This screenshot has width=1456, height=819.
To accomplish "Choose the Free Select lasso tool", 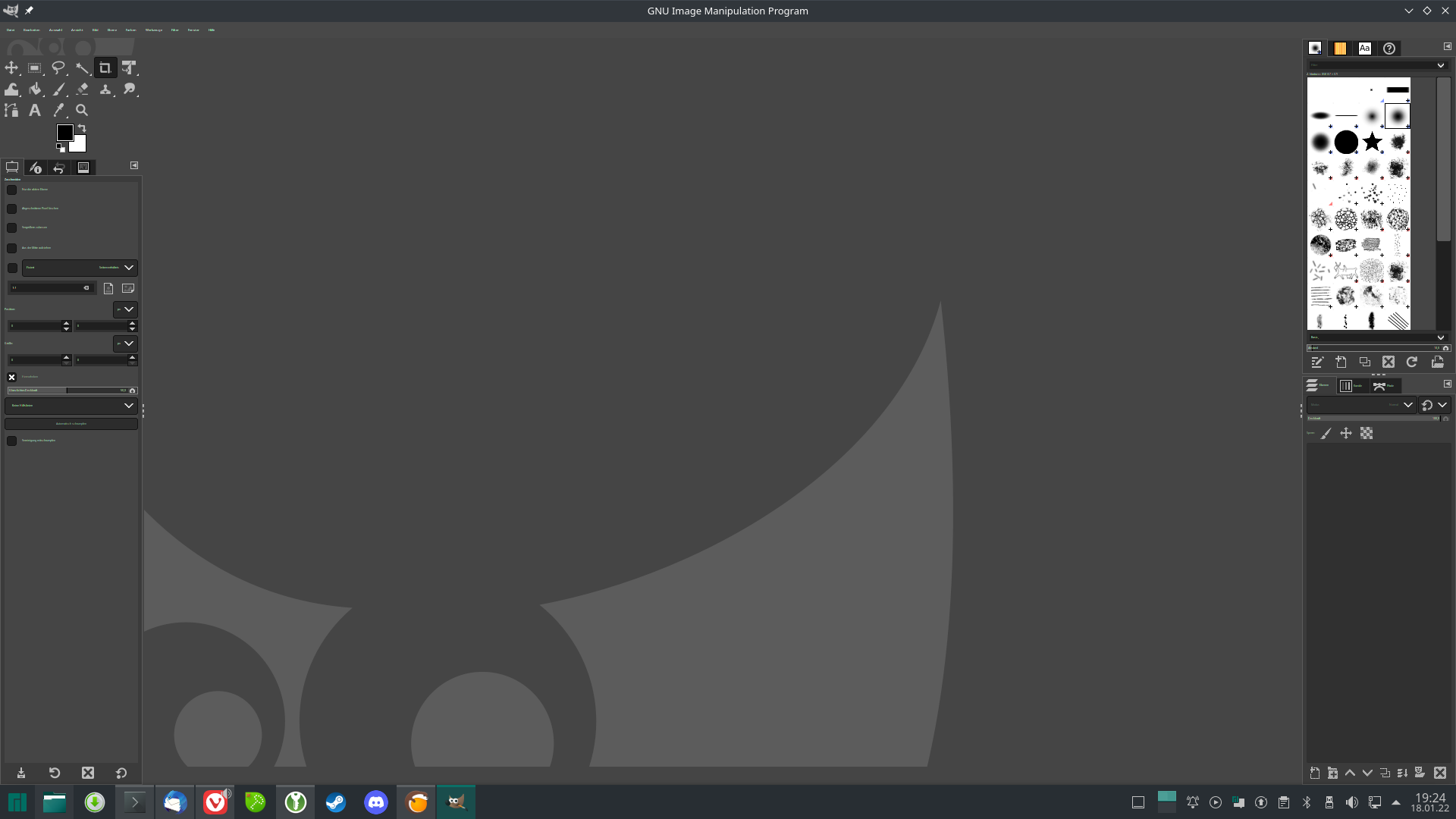I will tap(58, 68).
